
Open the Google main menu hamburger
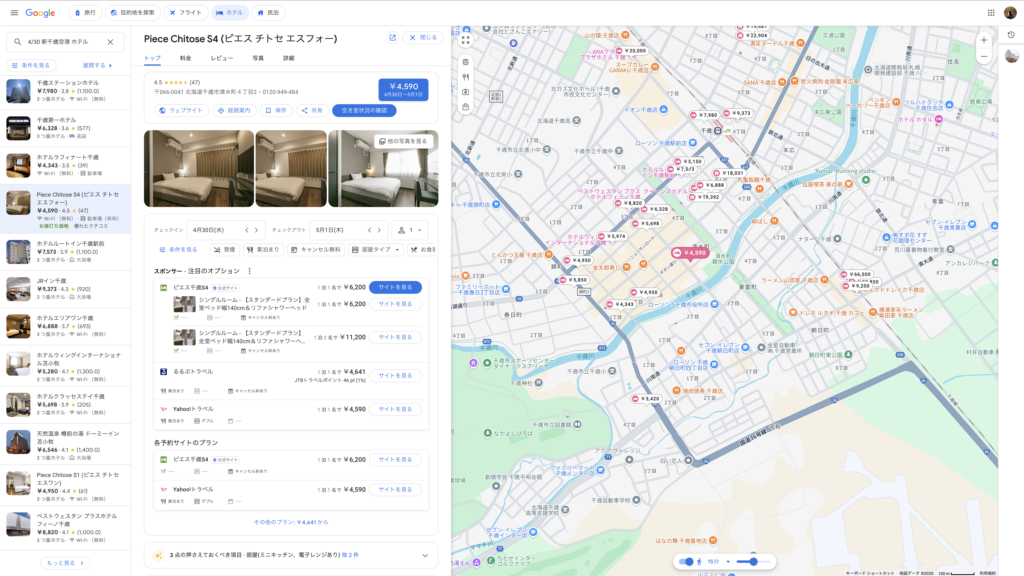click(x=14, y=13)
